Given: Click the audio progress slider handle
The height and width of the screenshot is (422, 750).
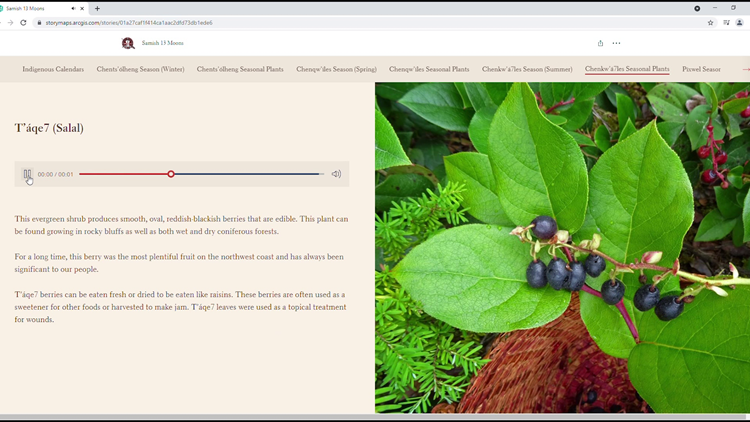Looking at the screenshot, I should [x=171, y=174].
